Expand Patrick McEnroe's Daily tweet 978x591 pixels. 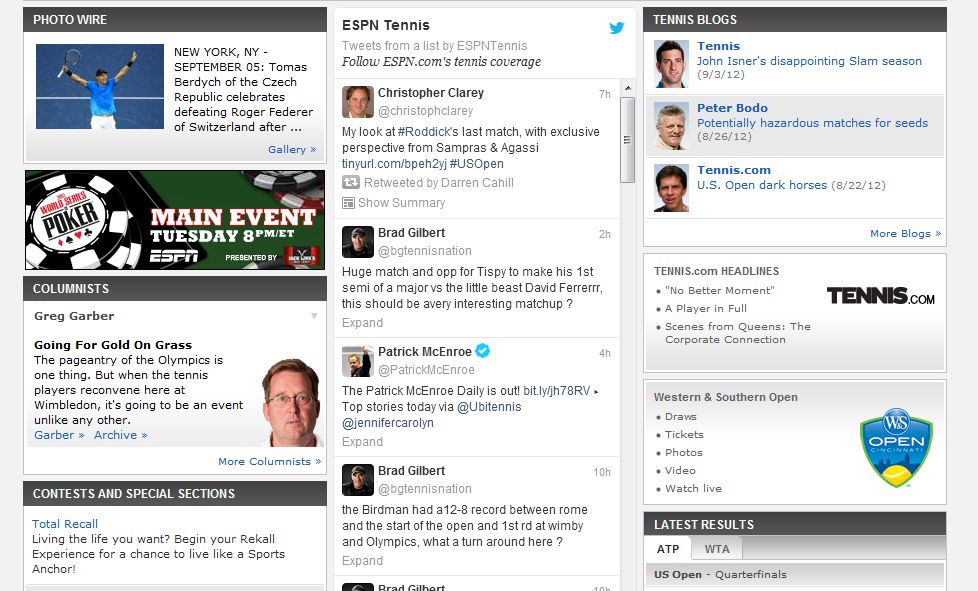362,442
